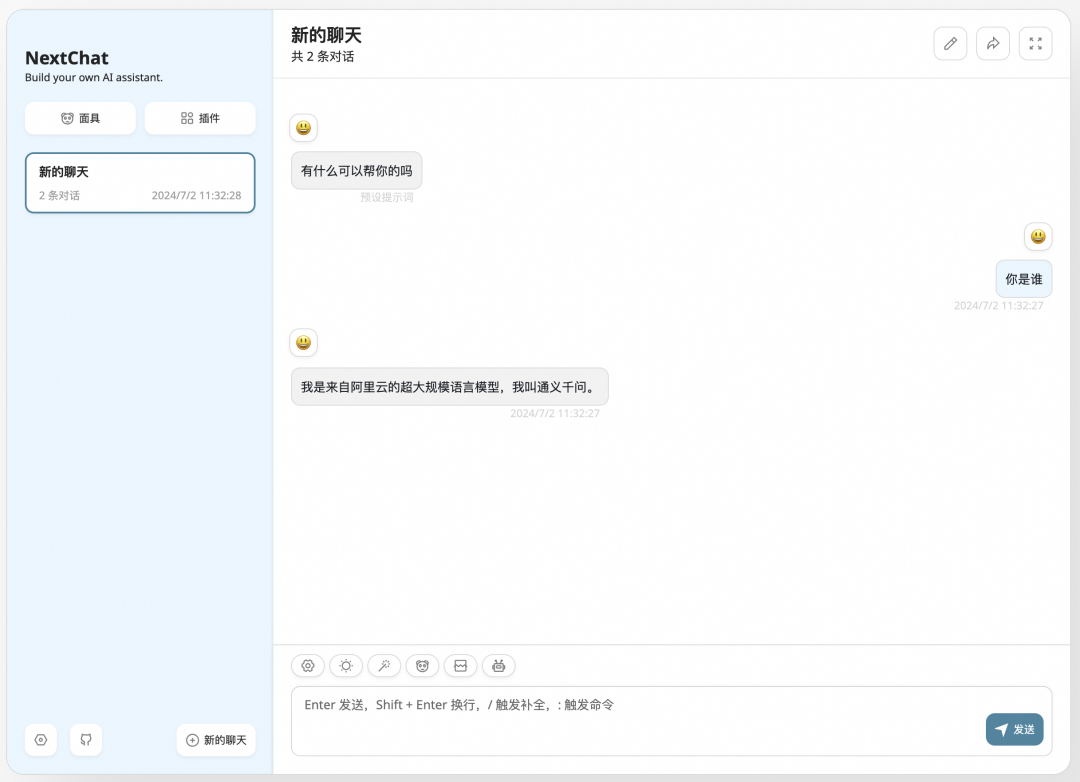The image size is (1080, 782).
Task: Open NextChat settings in bottom-left sidebar
Action: [x=40, y=740]
